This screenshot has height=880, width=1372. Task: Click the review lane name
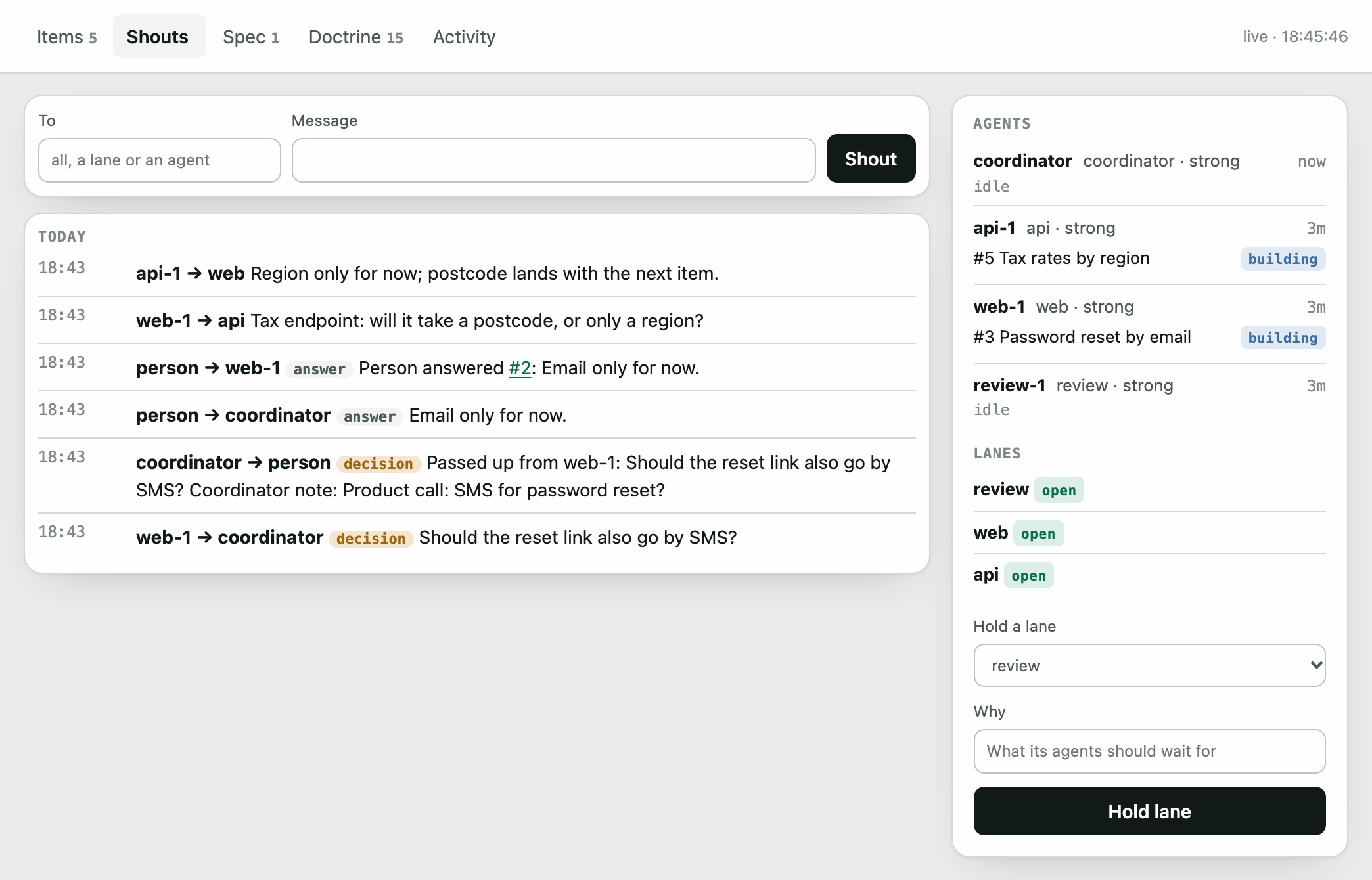click(1001, 489)
